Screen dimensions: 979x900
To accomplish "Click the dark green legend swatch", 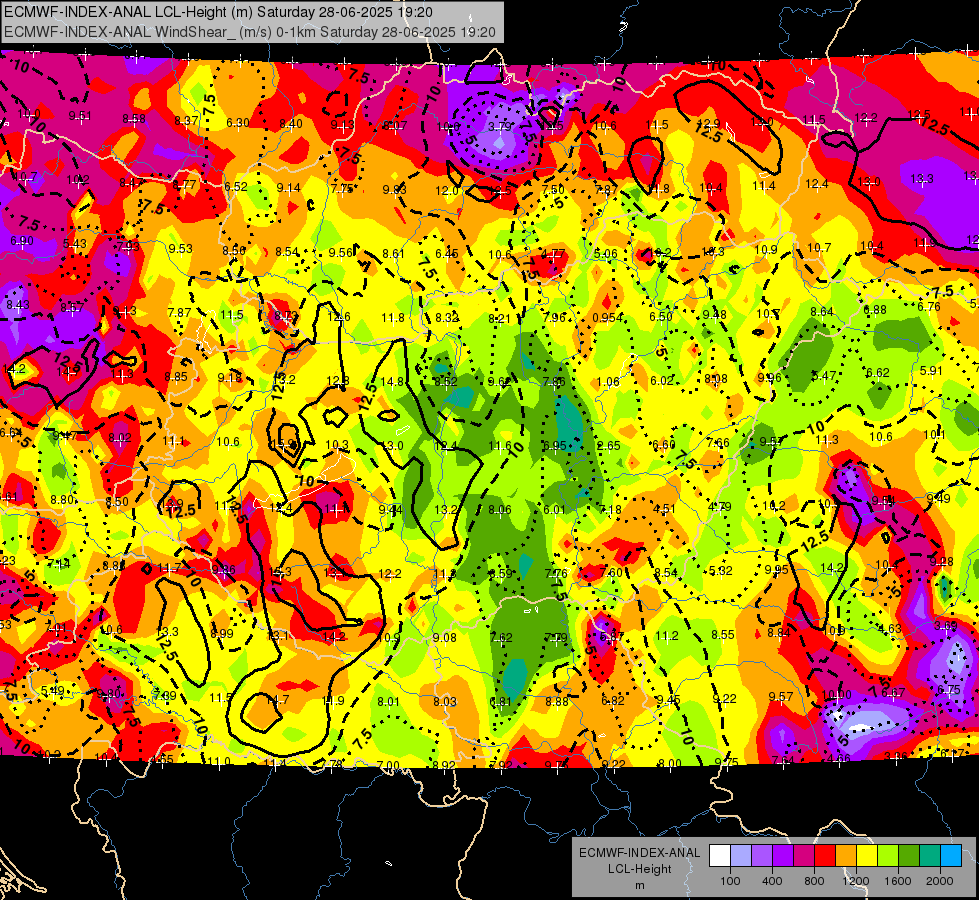I will click(x=908, y=856).
